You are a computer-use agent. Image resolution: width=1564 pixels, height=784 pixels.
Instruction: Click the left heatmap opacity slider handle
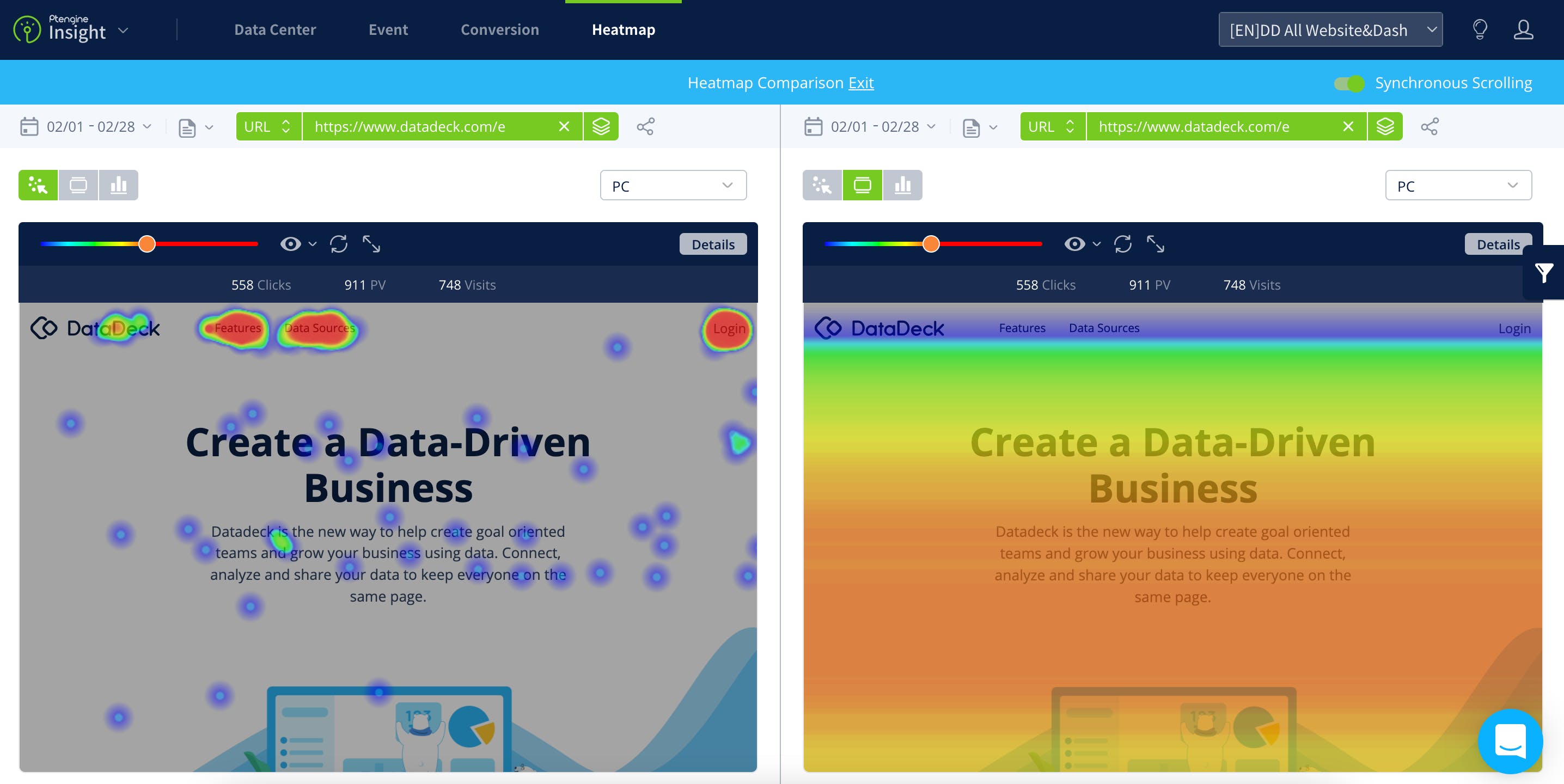pyautogui.click(x=147, y=244)
